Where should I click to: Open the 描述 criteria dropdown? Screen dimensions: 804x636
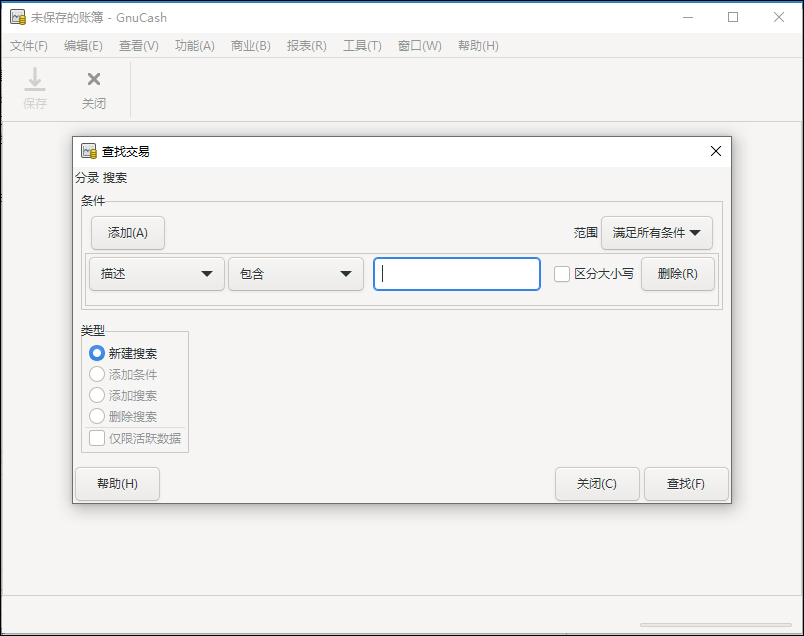coord(156,273)
